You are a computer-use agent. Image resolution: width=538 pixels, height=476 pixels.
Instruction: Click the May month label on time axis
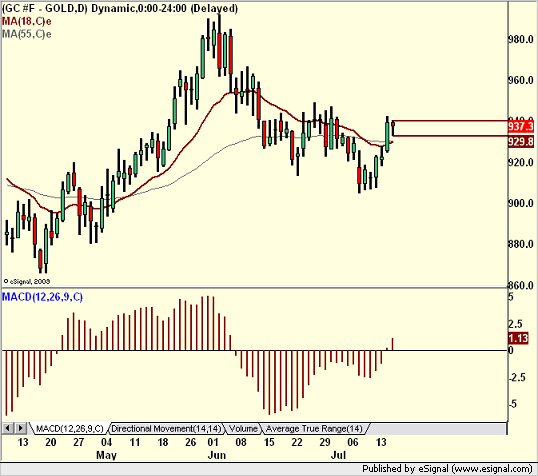coord(106,455)
